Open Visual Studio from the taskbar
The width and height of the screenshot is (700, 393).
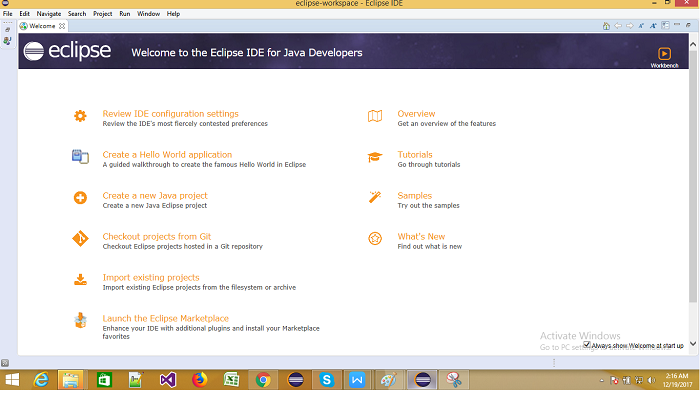[x=168, y=380]
